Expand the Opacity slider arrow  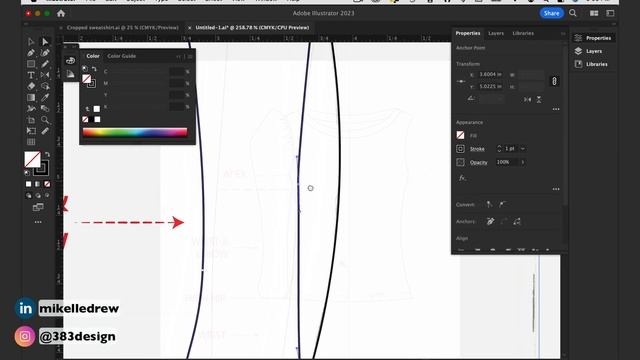pyautogui.click(x=522, y=162)
